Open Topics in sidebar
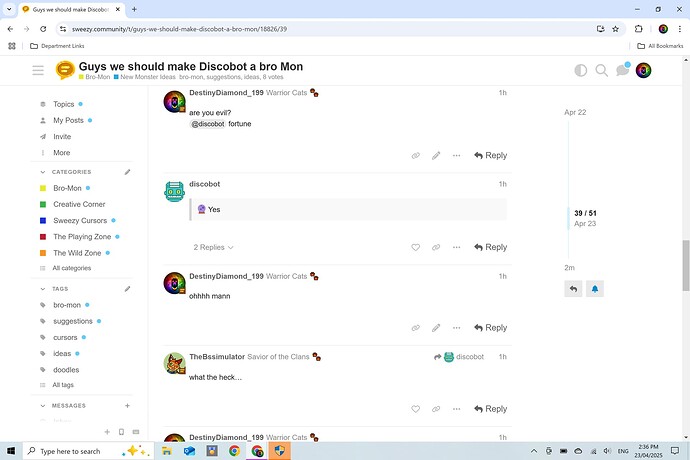Screen dimensions: 690x460 coord(63,104)
